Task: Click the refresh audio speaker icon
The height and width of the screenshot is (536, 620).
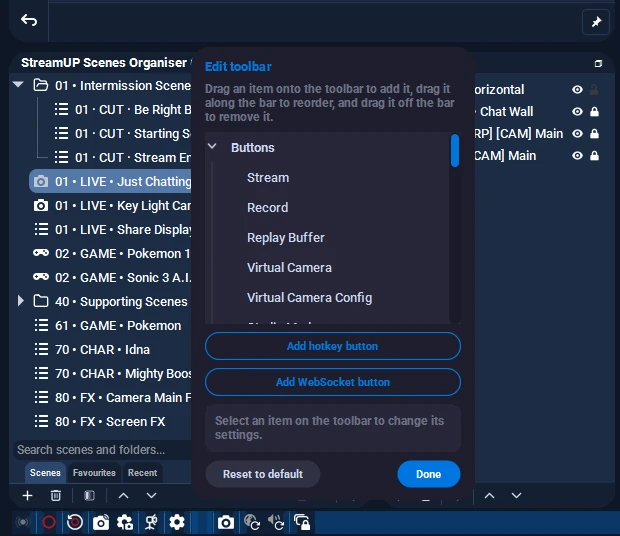Action: tap(276, 523)
